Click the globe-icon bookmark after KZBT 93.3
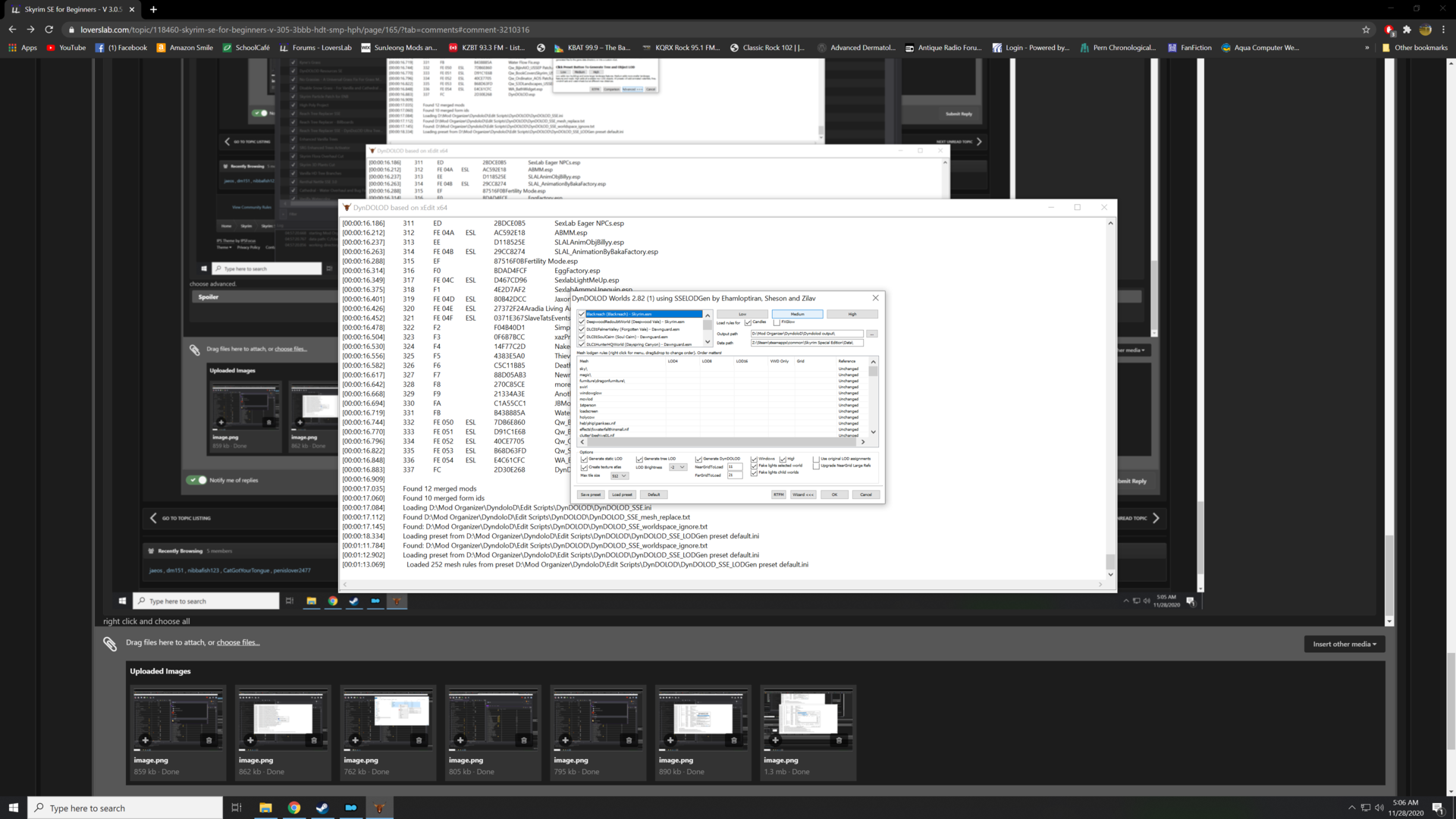1456x819 pixels. (541, 48)
